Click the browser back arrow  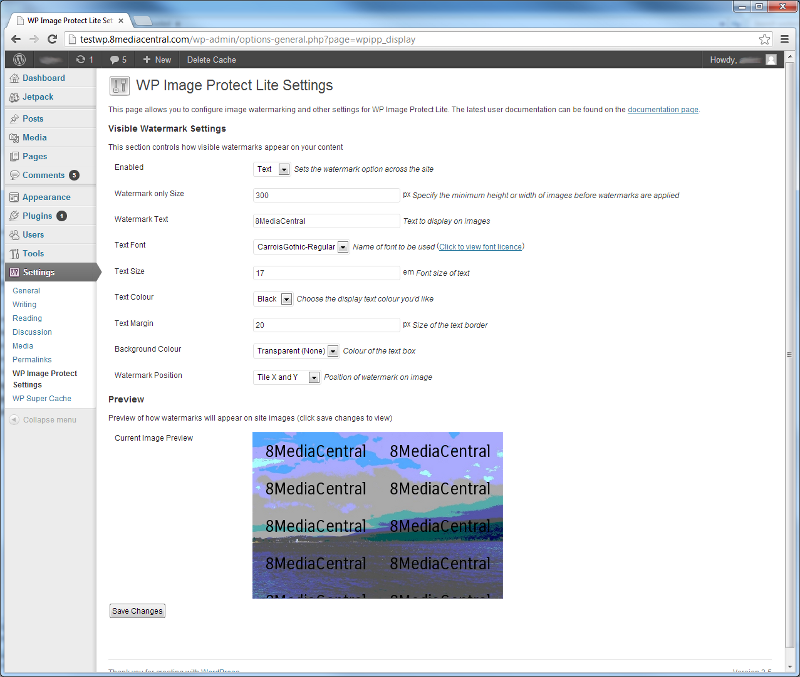pyautogui.click(x=16, y=39)
